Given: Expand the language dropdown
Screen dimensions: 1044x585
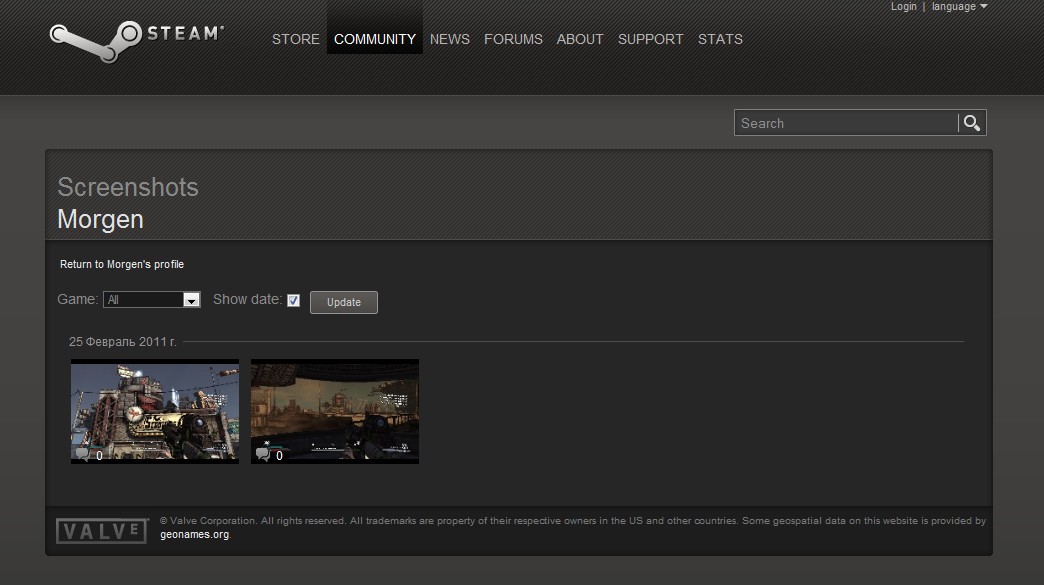Looking at the screenshot, I should (x=959, y=7).
